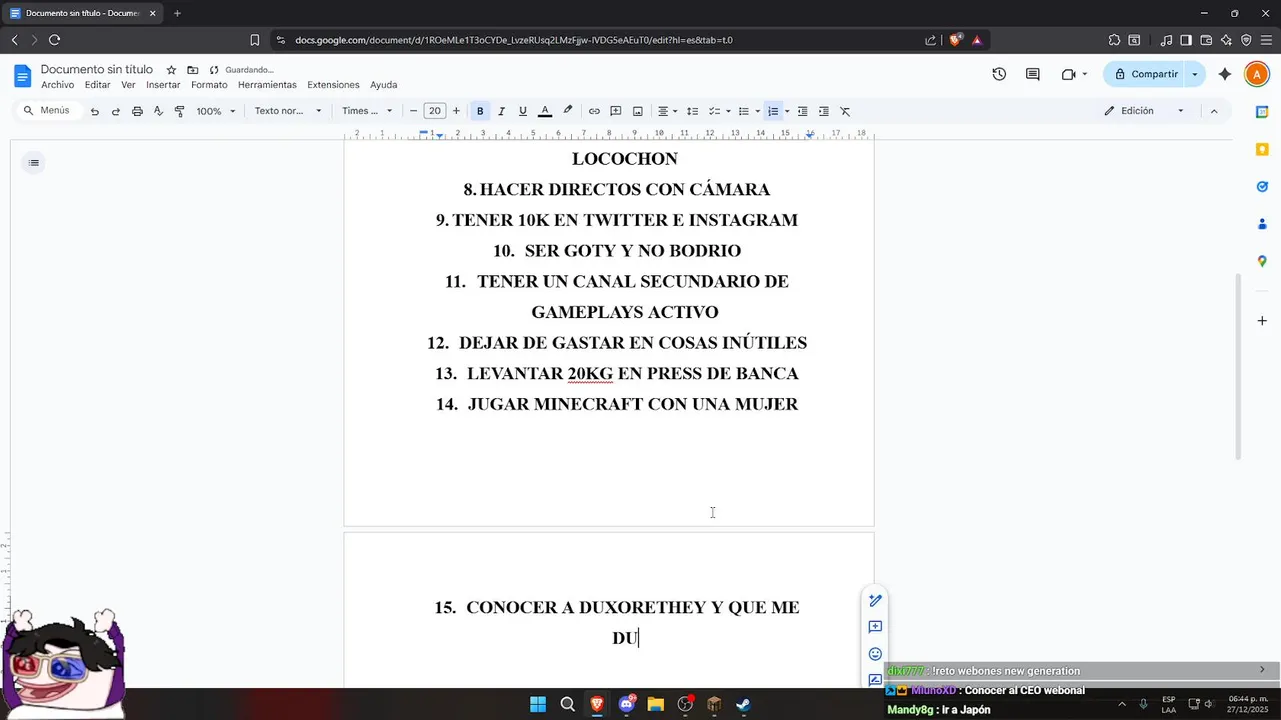Screen dimensions: 1281x720
Task: Increase font size with plus button
Action: [x=456, y=111]
